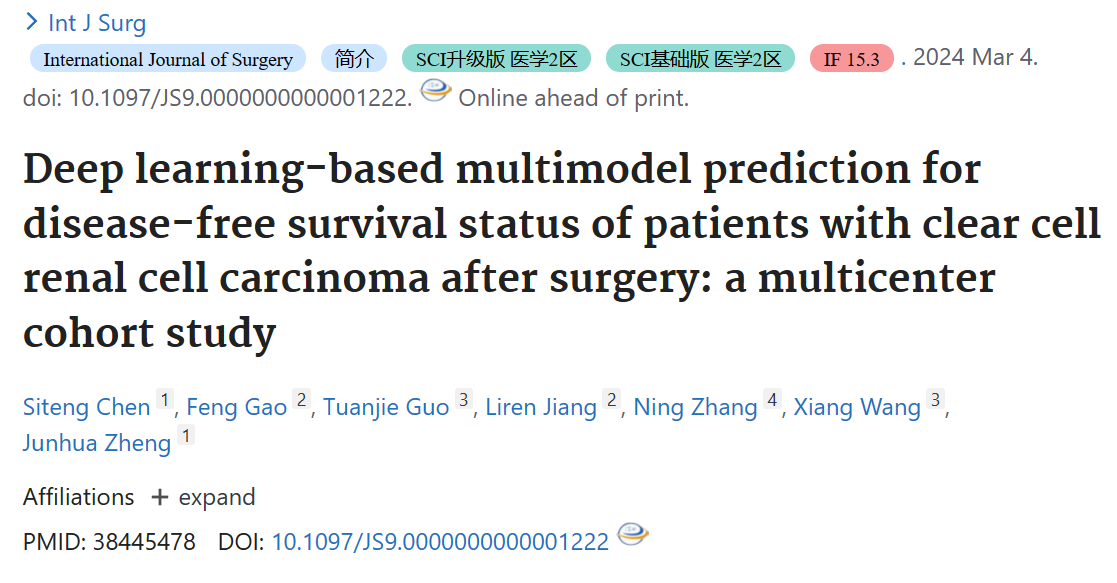The height and width of the screenshot is (583, 1117).
Task: Click affiliation superscript 4 after Ning Zhang
Action: point(772,401)
